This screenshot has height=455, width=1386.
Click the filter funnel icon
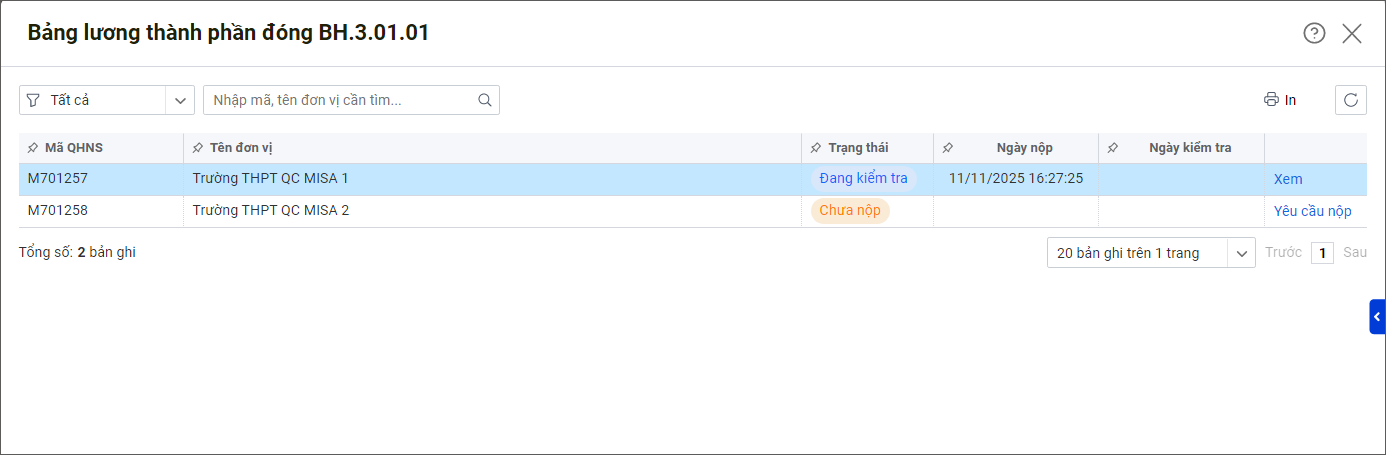coord(33,100)
